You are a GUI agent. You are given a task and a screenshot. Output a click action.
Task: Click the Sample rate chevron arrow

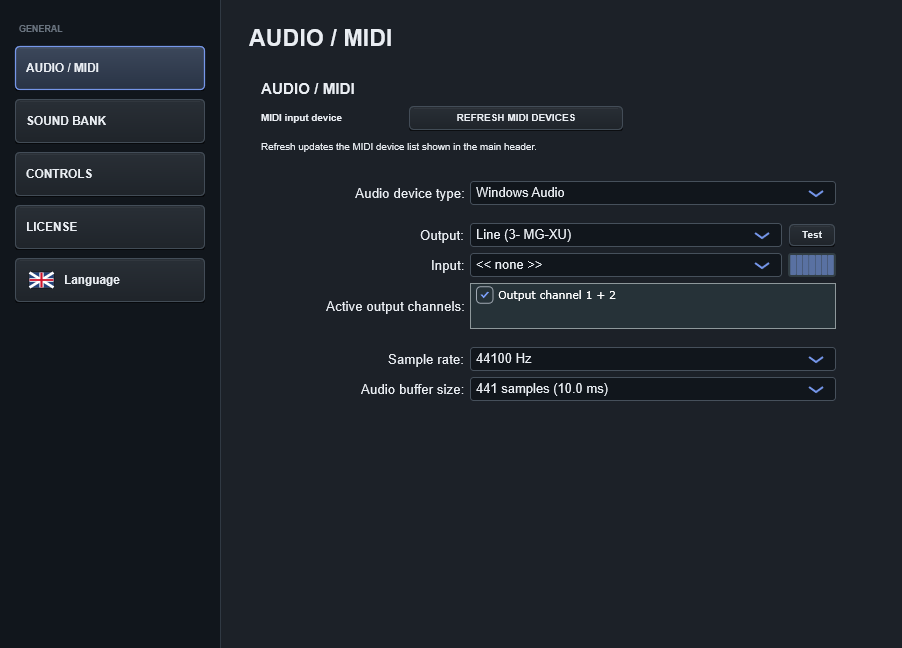click(816, 360)
